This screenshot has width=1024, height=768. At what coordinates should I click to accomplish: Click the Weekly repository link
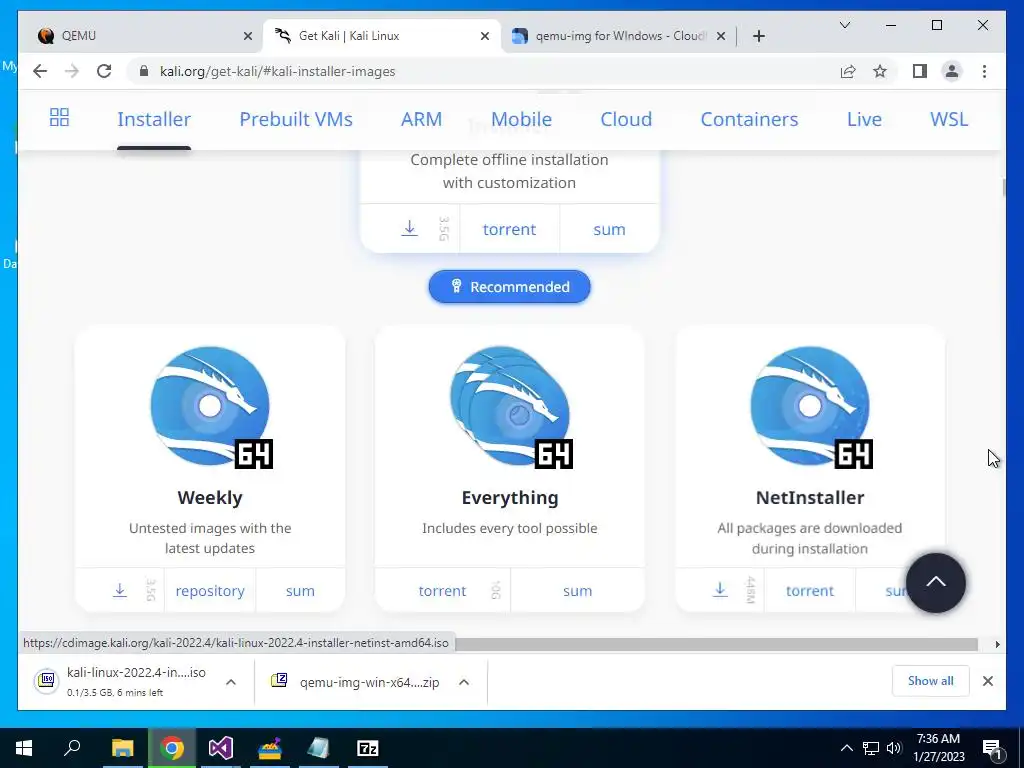coord(210,590)
